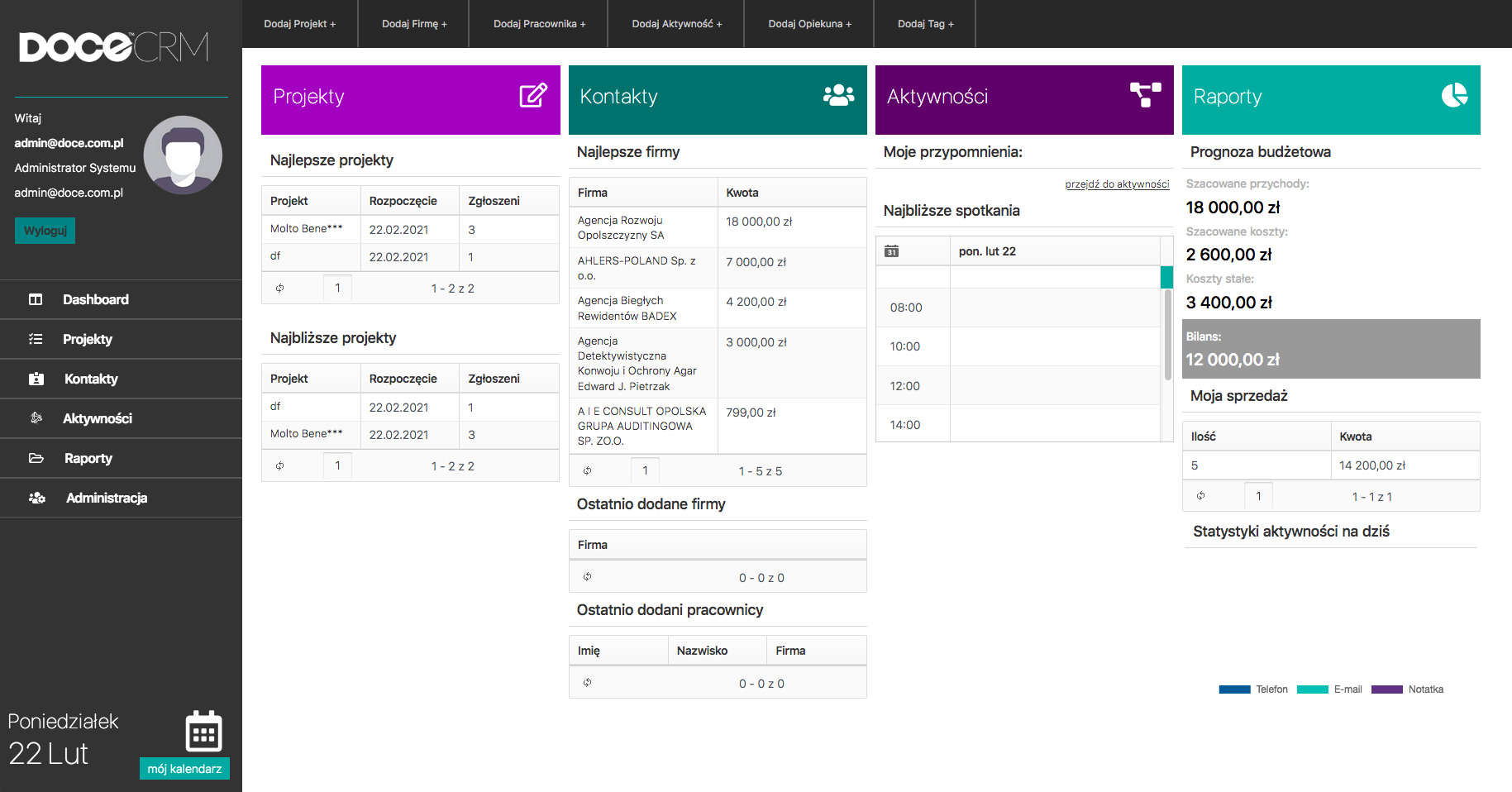Toggle the Notatka legend series

(1407, 689)
